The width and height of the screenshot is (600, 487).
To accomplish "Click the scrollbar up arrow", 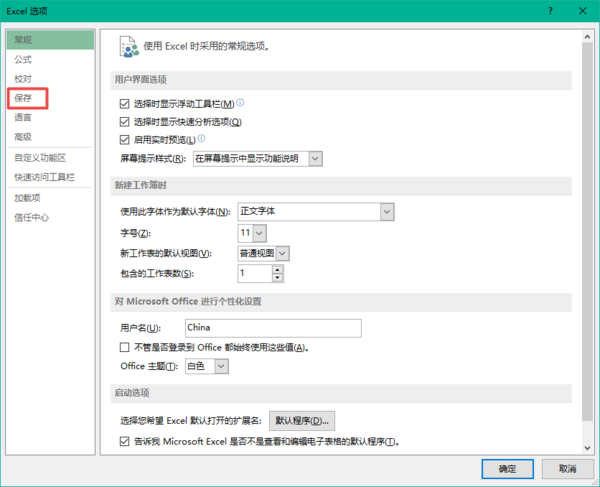I will pyautogui.click(x=587, y=37).
